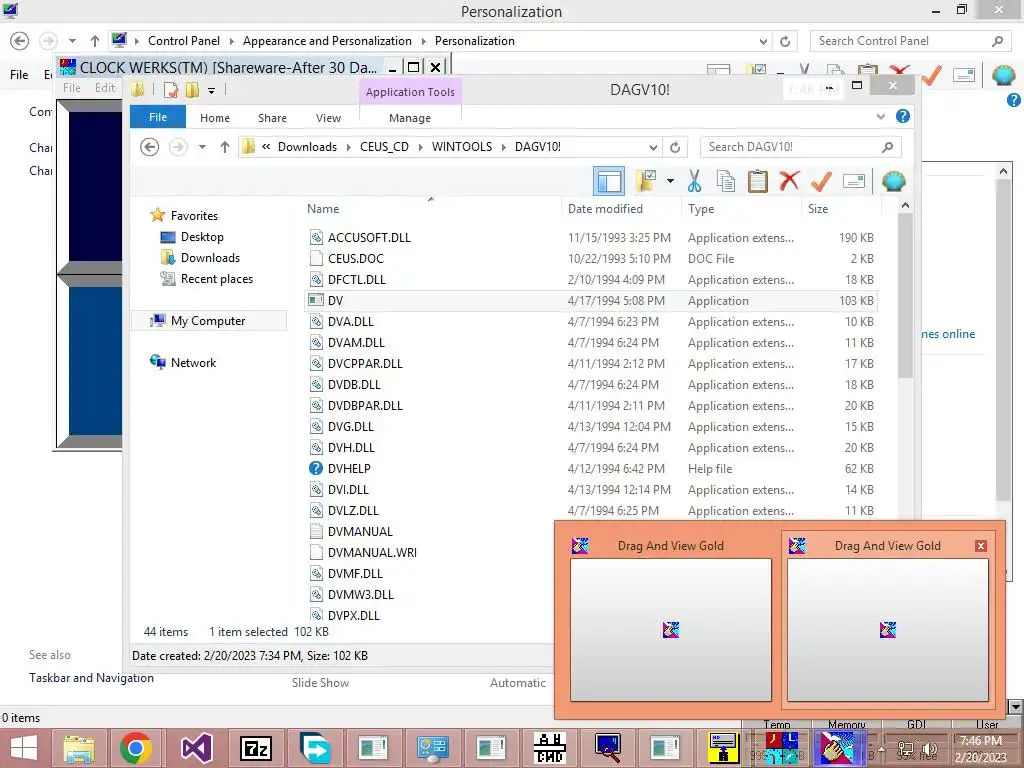This screenshot has width=1024, height=768.
Task: Sort files by Name column header
Action: [x=431, y=208]
